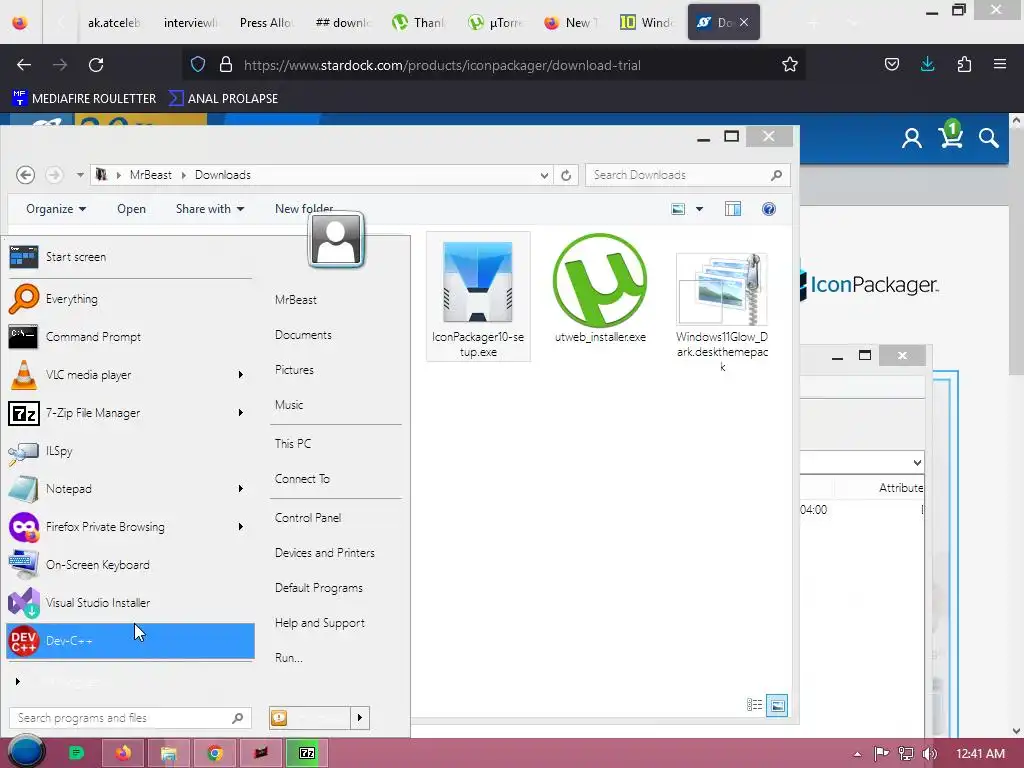The width and height of the screenshot is (1024, 768).
Task: Click the change view icon in Explorer
Action: pos(679,209)
